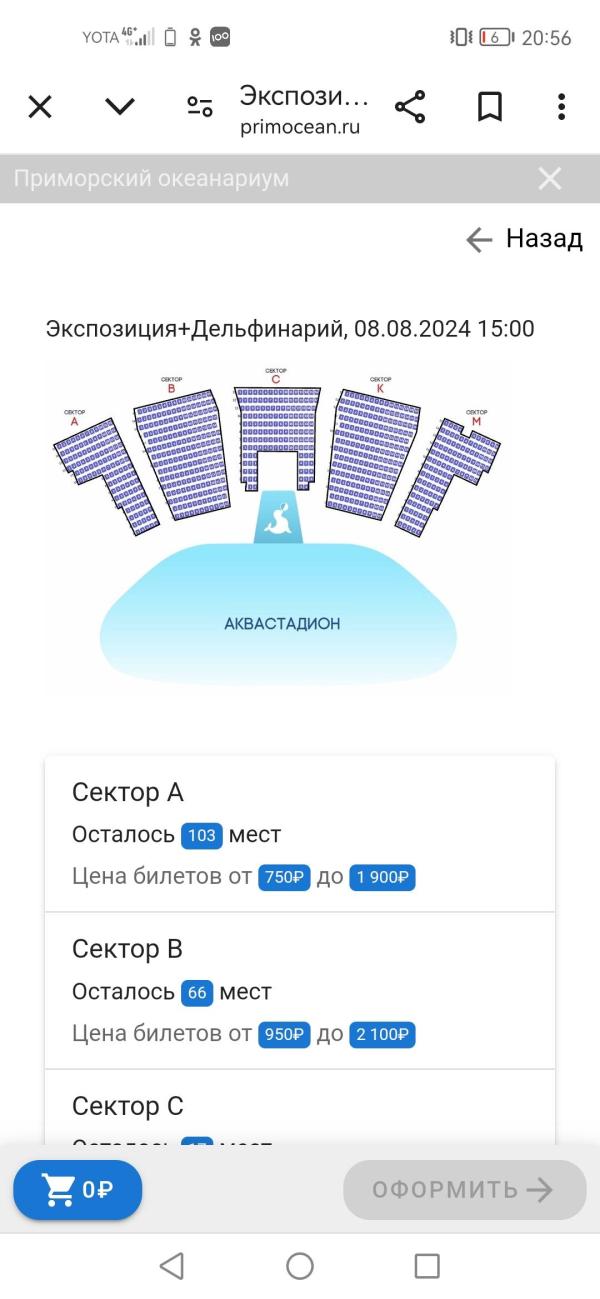Image resolution: width=600 pixels, height=1299 pixels.
Task: Tap the minimize chevron down icon
Action: (120, 106)
